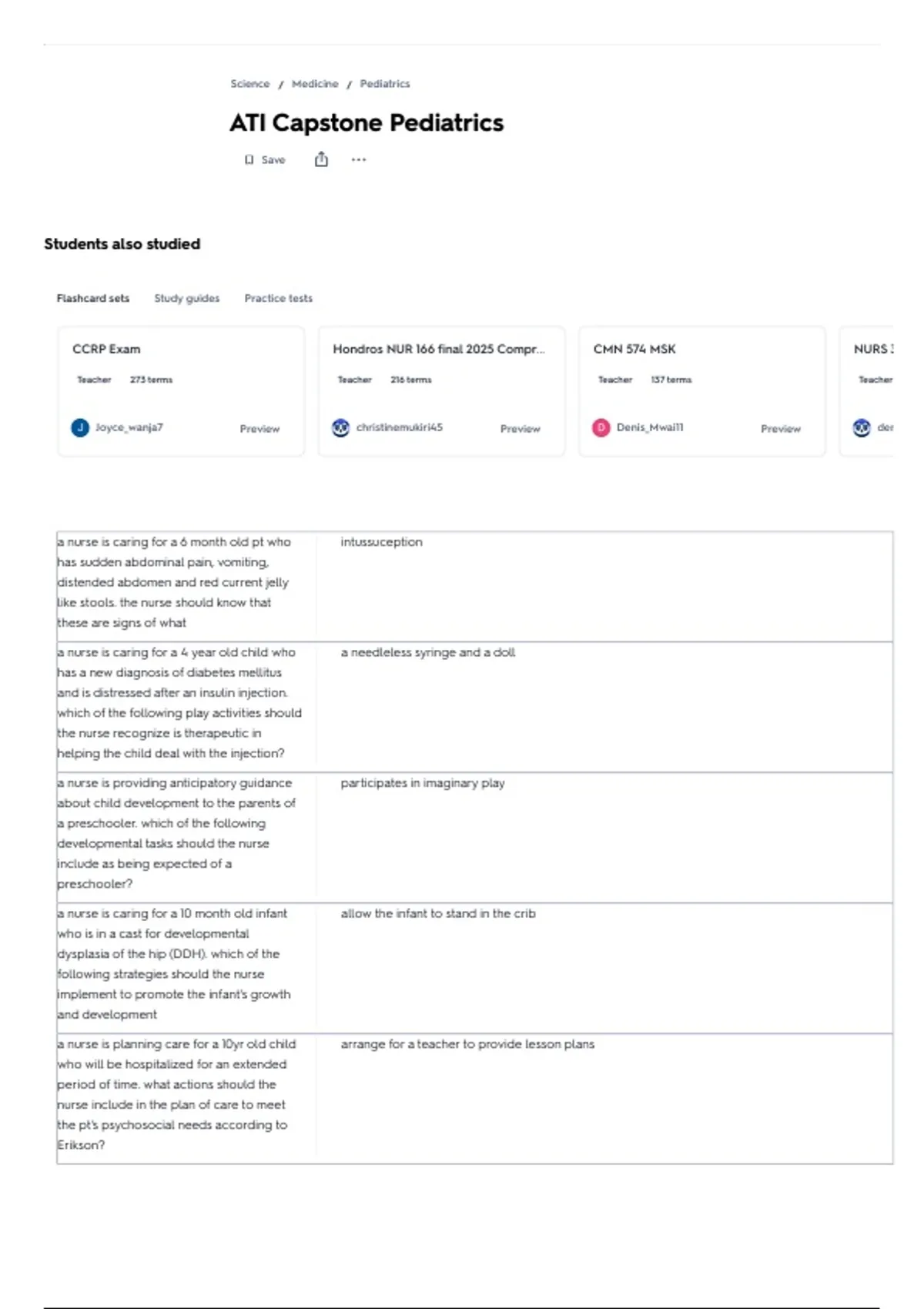Open the three-dots more options menu

click(359, 159)
